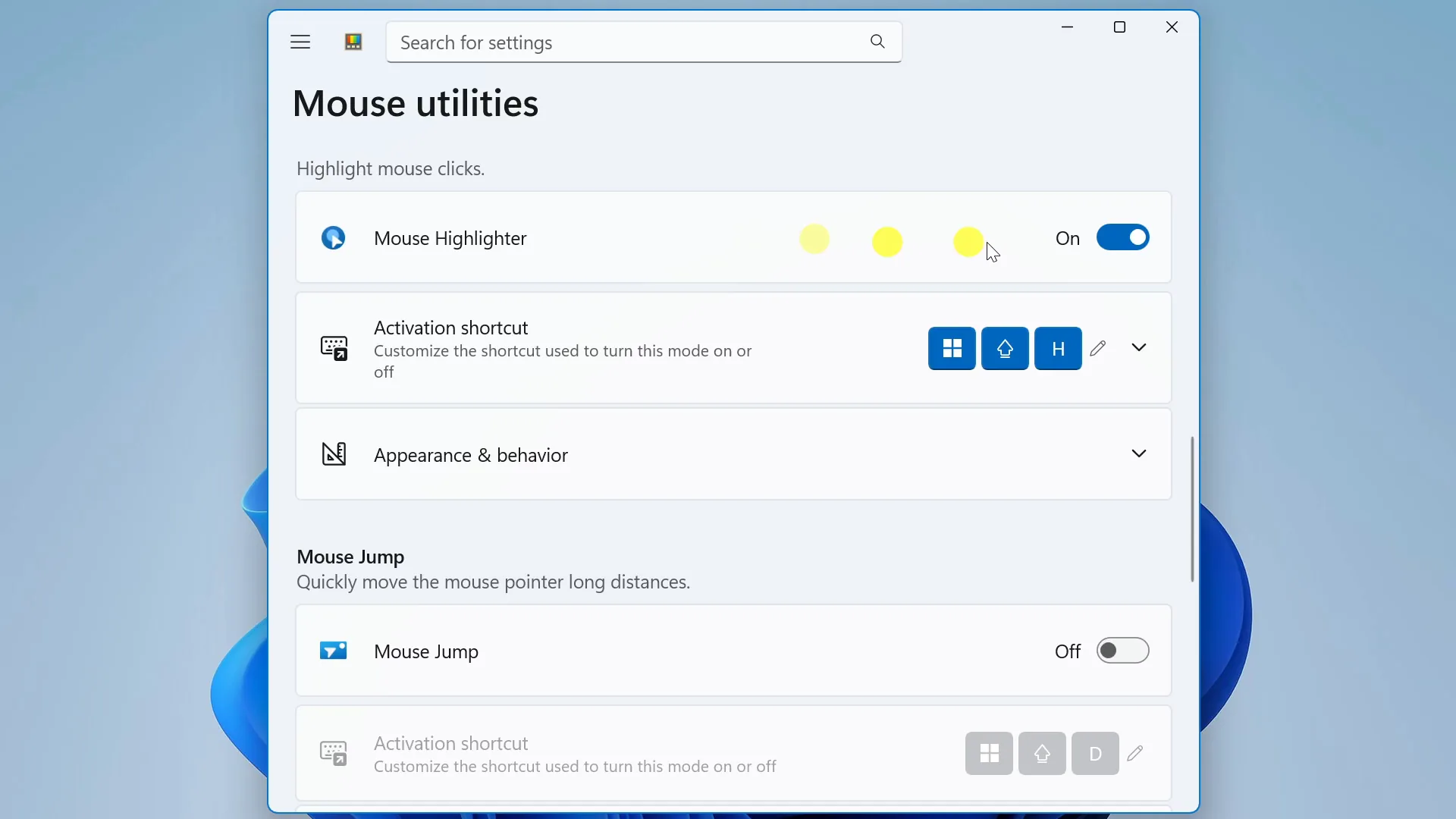
Task: Click the PowerToys app icon in title bar
Action: point(353,42)
